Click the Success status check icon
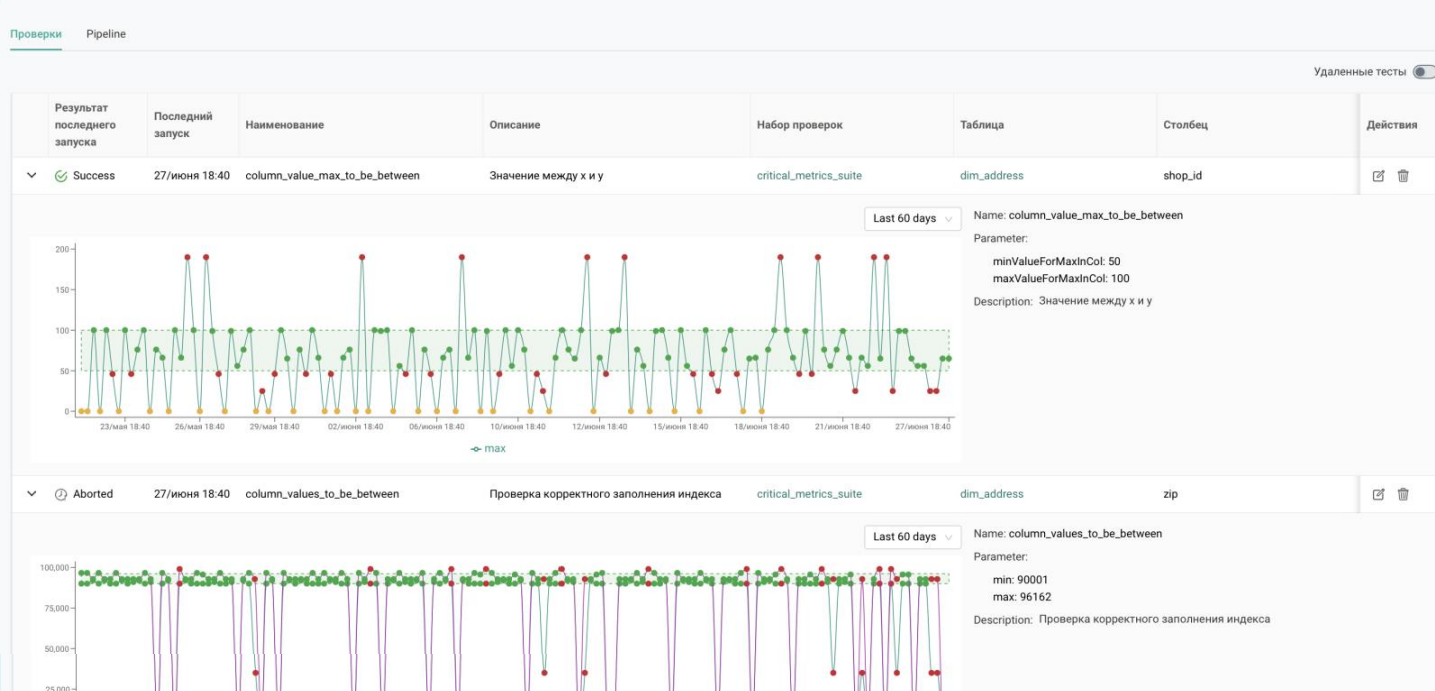The height and width of the screenshot is (691, 1435). click(61, 176)
